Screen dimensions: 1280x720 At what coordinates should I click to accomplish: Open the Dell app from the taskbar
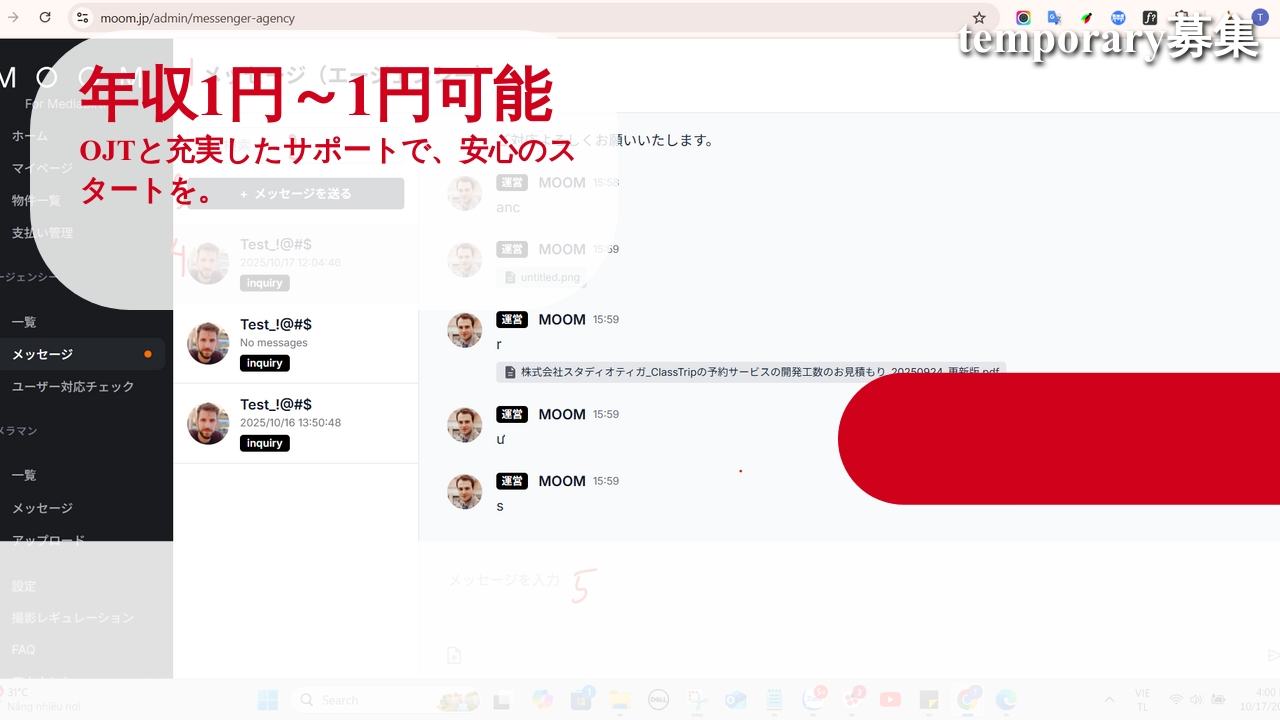(x=658, y=699)
